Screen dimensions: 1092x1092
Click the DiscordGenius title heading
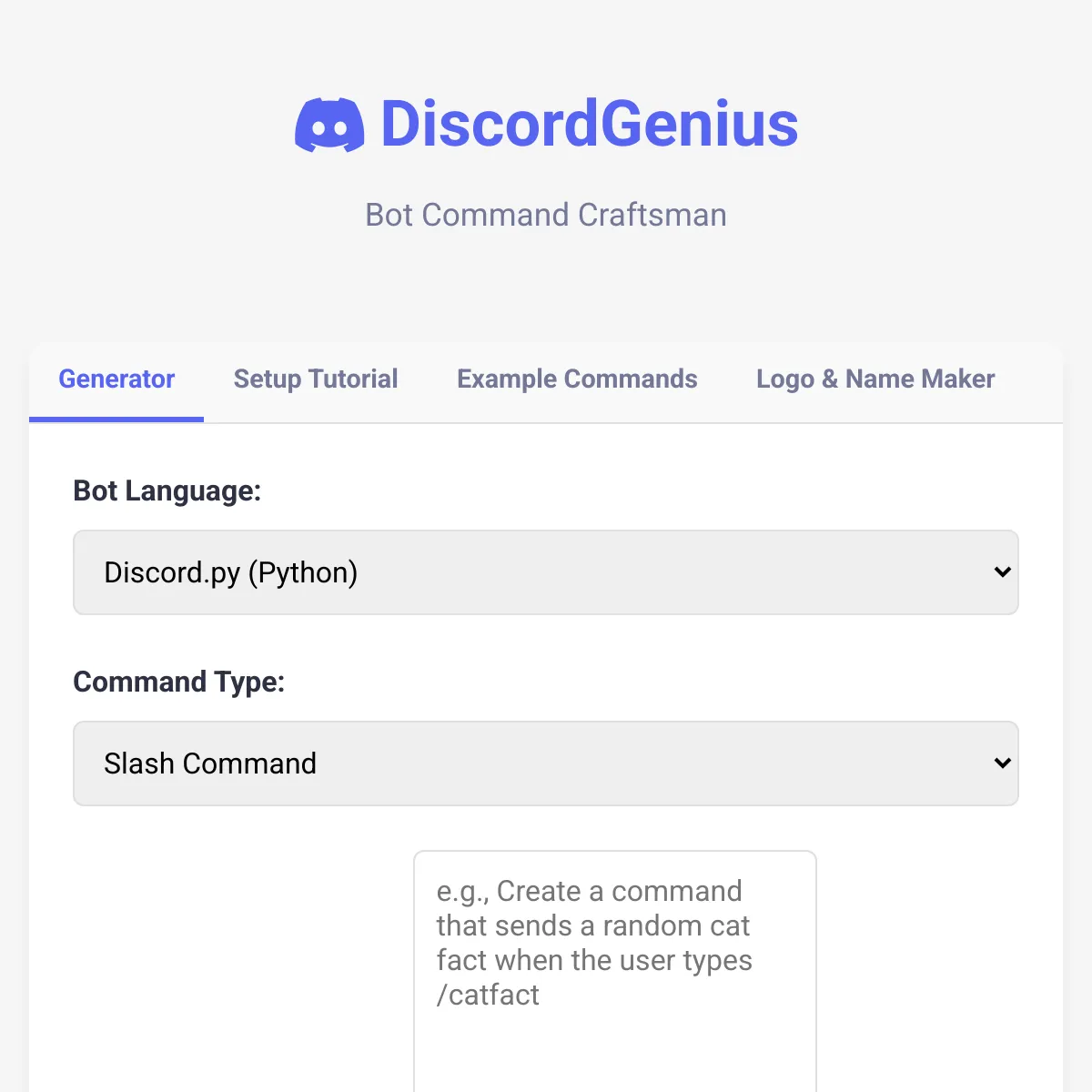click(x=546, y=124)
